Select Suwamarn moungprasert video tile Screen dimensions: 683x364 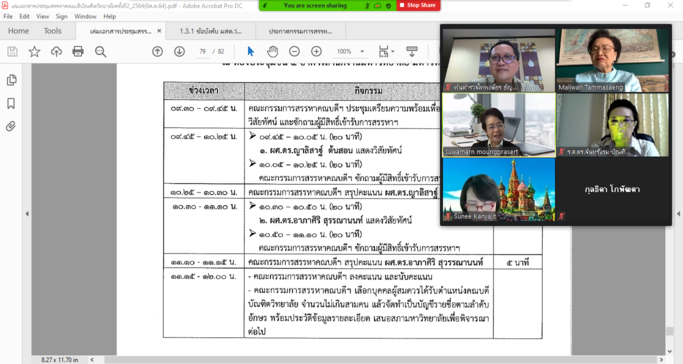click(499, 125)
